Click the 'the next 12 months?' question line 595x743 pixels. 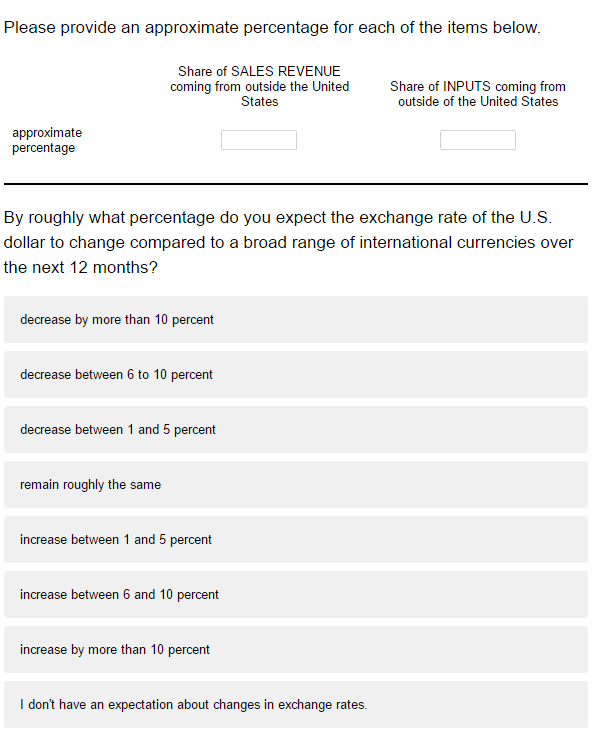pyautogui.click(x=81, y=267)
